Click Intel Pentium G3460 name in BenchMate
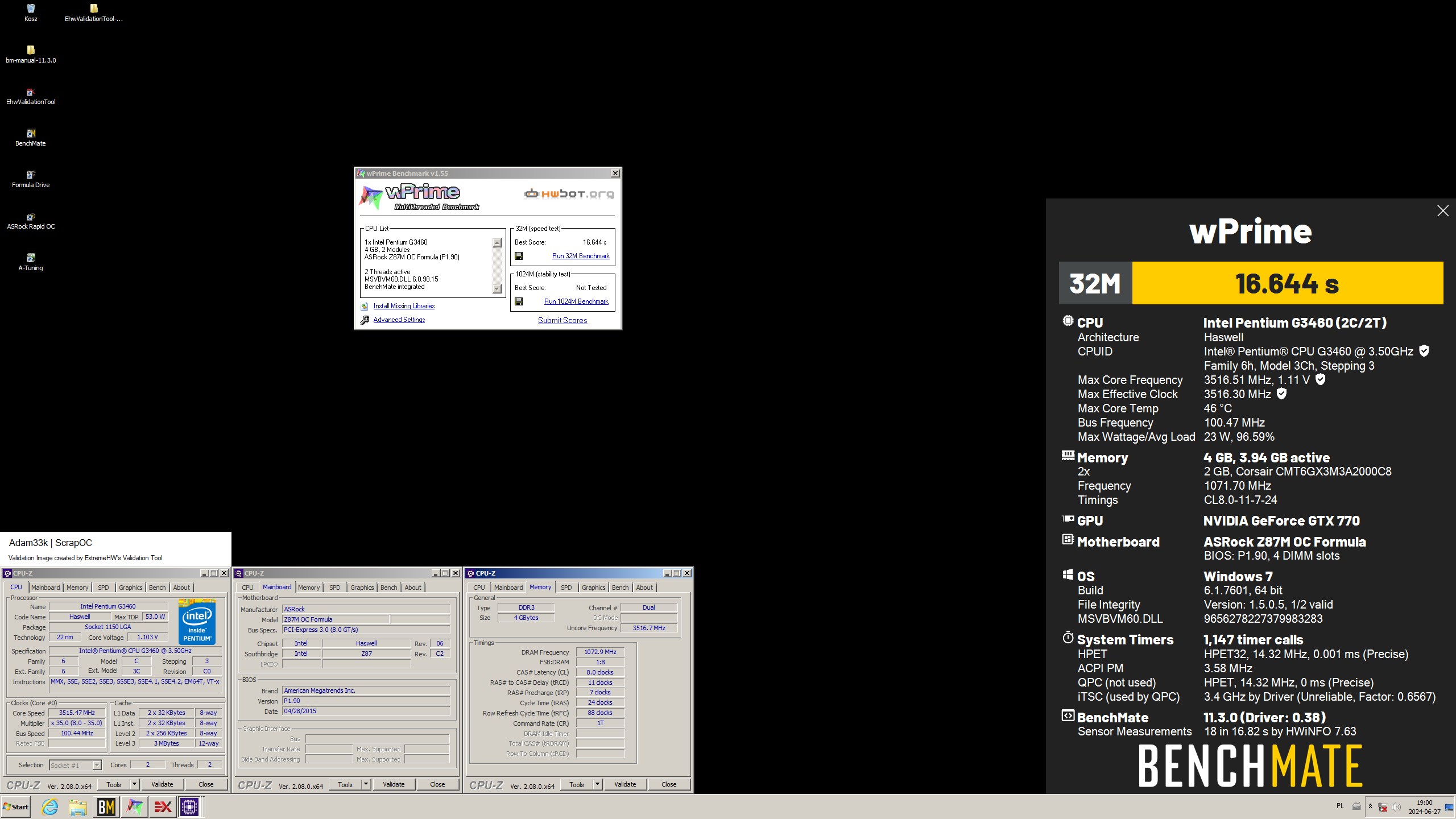 [1294, 323]
